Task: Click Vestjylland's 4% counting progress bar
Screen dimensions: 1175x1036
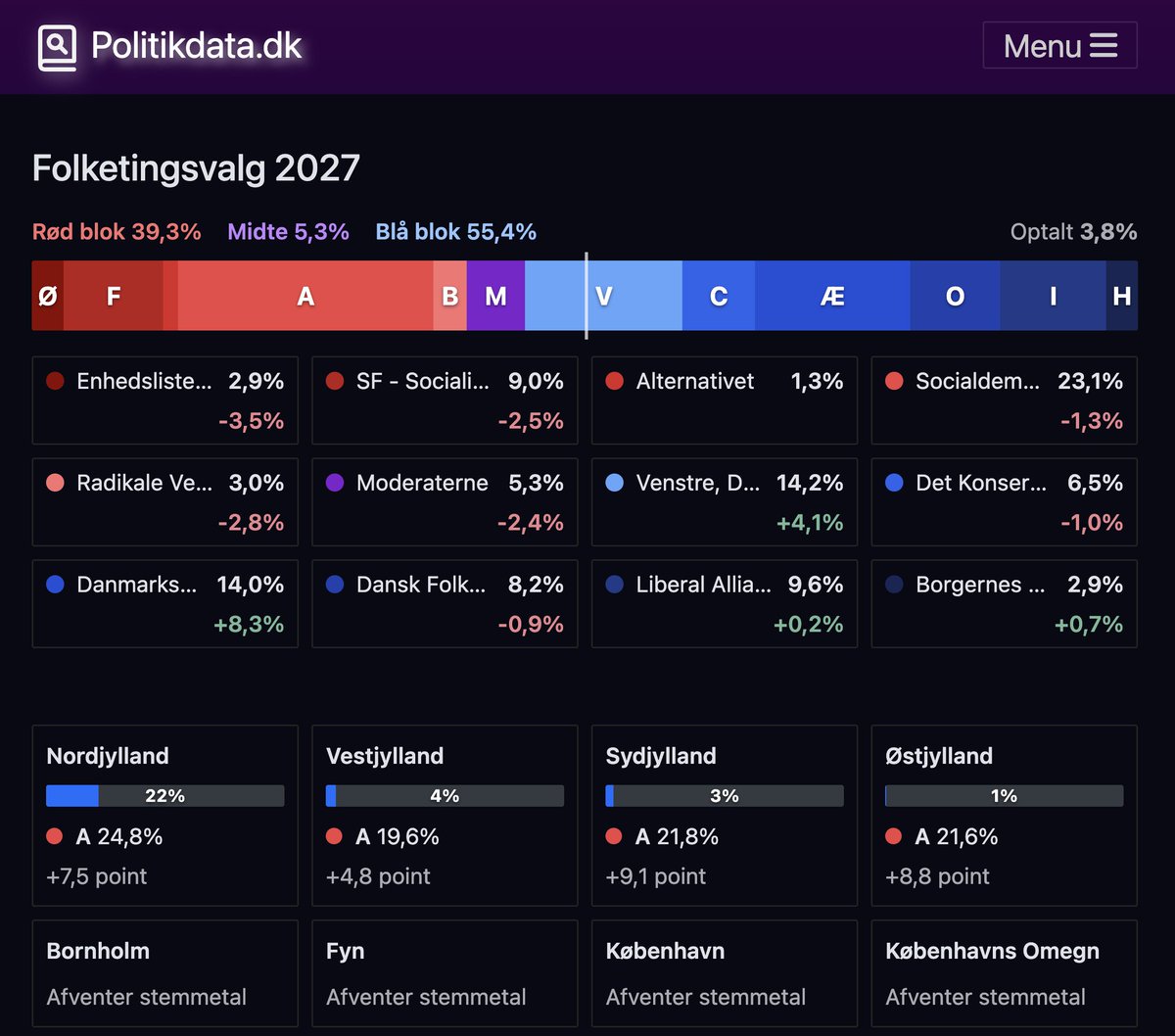Action: pyautogui.click(x=445, y=796)
